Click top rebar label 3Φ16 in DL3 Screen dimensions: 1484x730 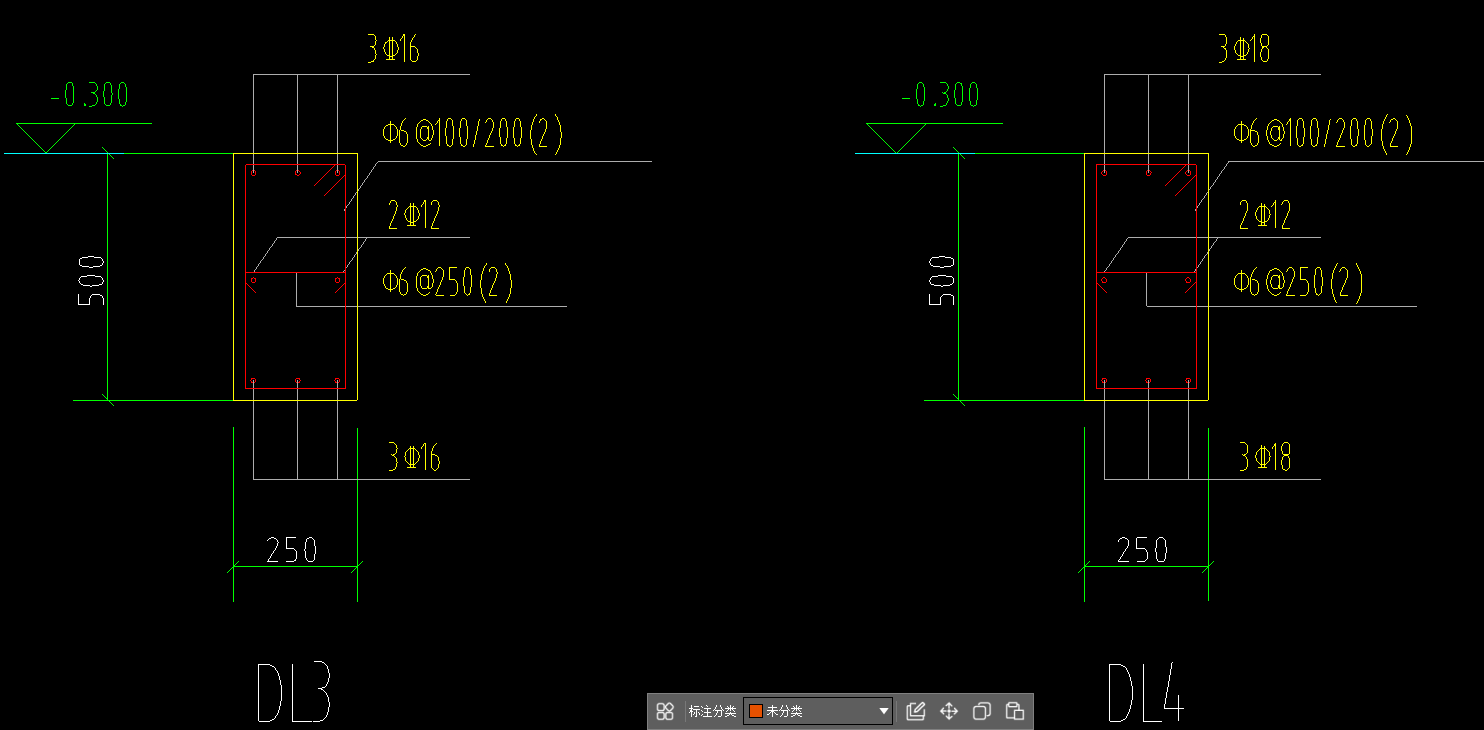click(393, 49)
